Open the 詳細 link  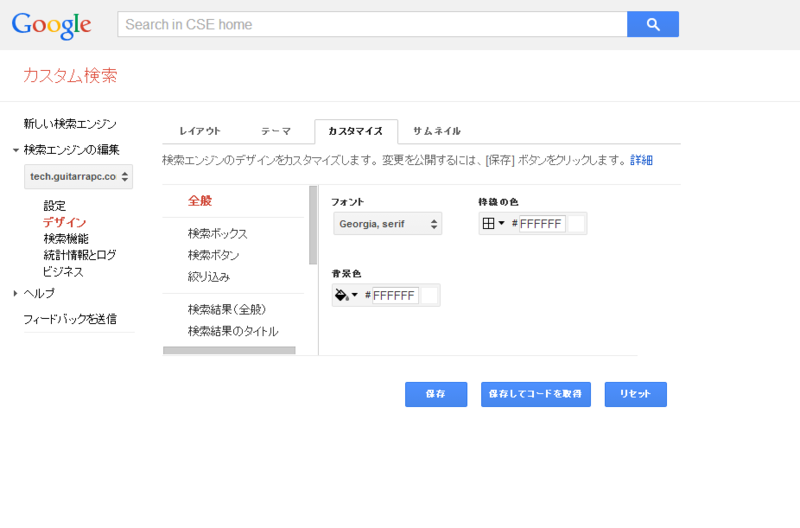[x=641, y=160]
